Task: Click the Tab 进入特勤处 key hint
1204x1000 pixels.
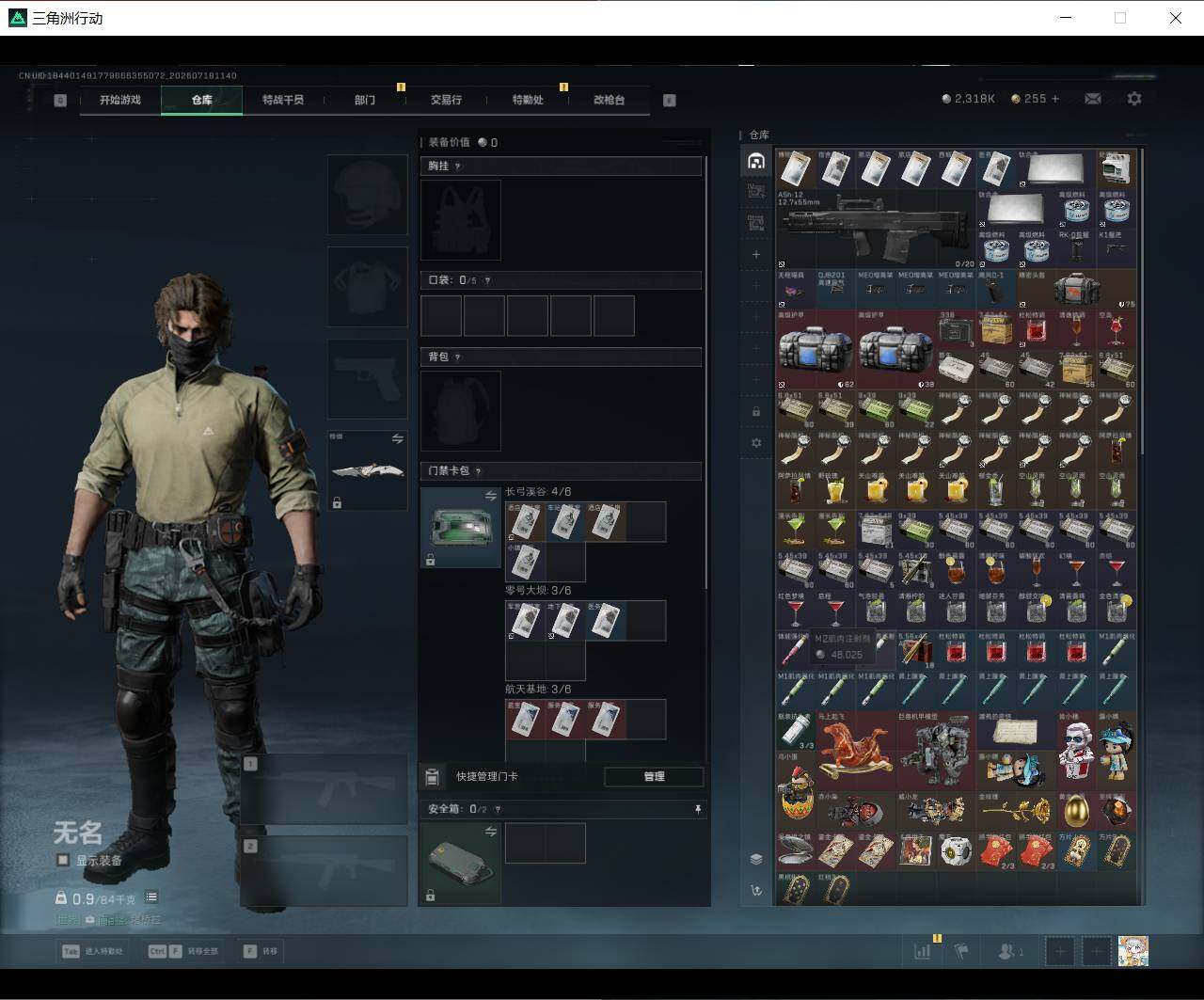Action: (x=92, y=951)
